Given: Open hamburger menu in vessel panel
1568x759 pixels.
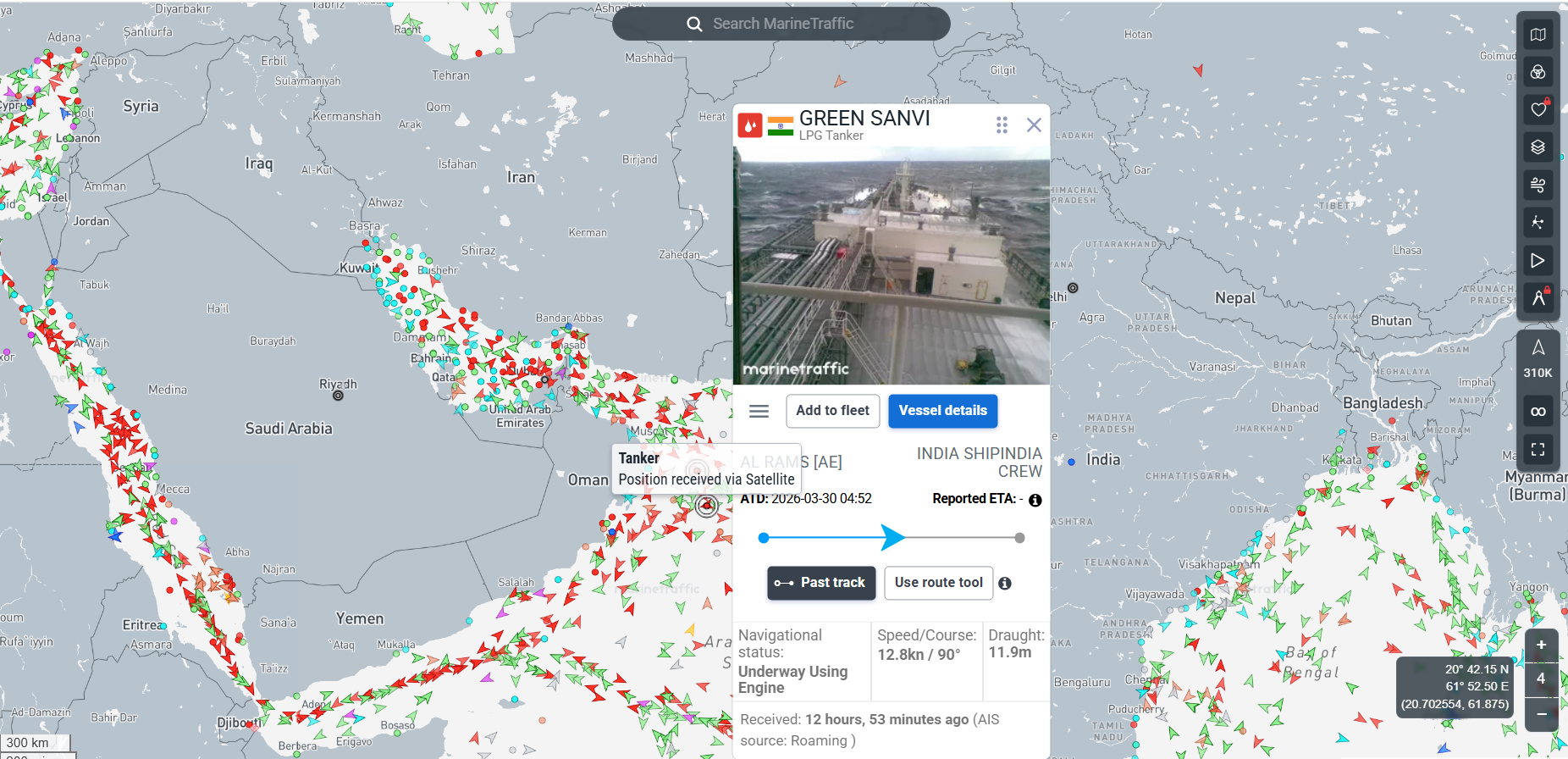Looking at the screenshot, I should [759, 411].
